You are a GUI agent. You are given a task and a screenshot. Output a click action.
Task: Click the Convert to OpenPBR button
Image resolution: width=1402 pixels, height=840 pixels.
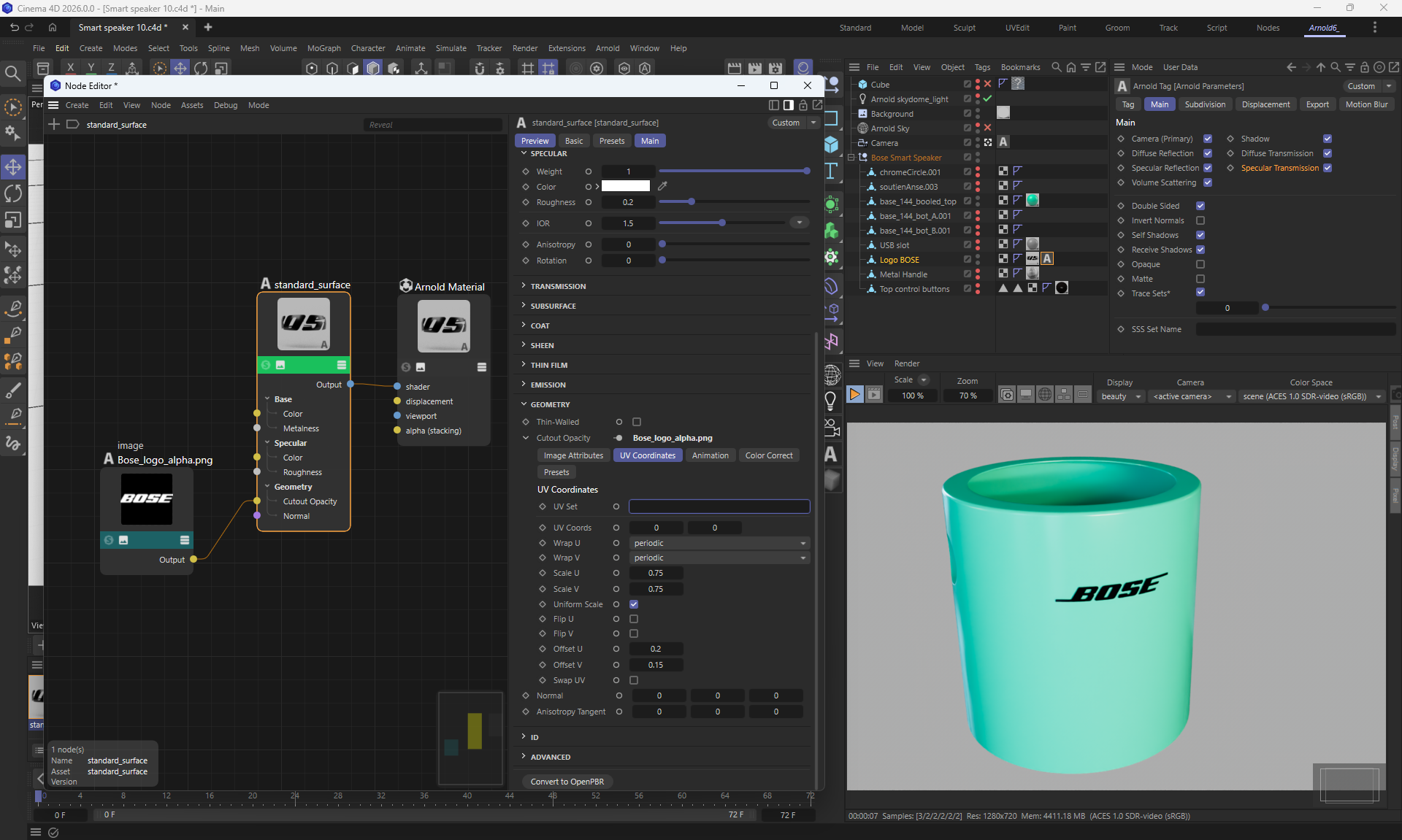click(x=567, y=782)
